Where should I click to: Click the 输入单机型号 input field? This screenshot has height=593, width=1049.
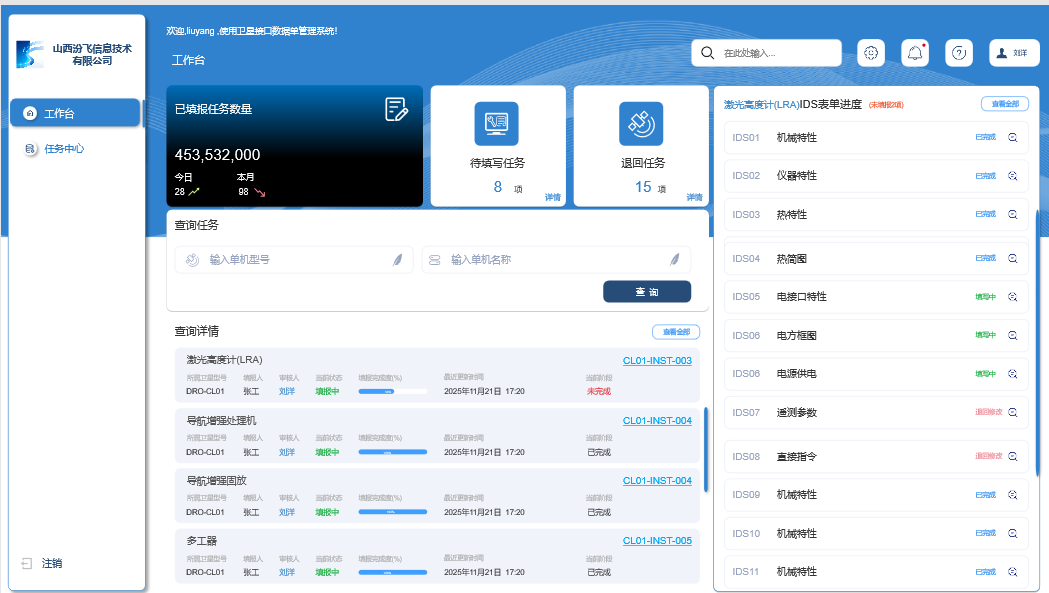[295, 260]
